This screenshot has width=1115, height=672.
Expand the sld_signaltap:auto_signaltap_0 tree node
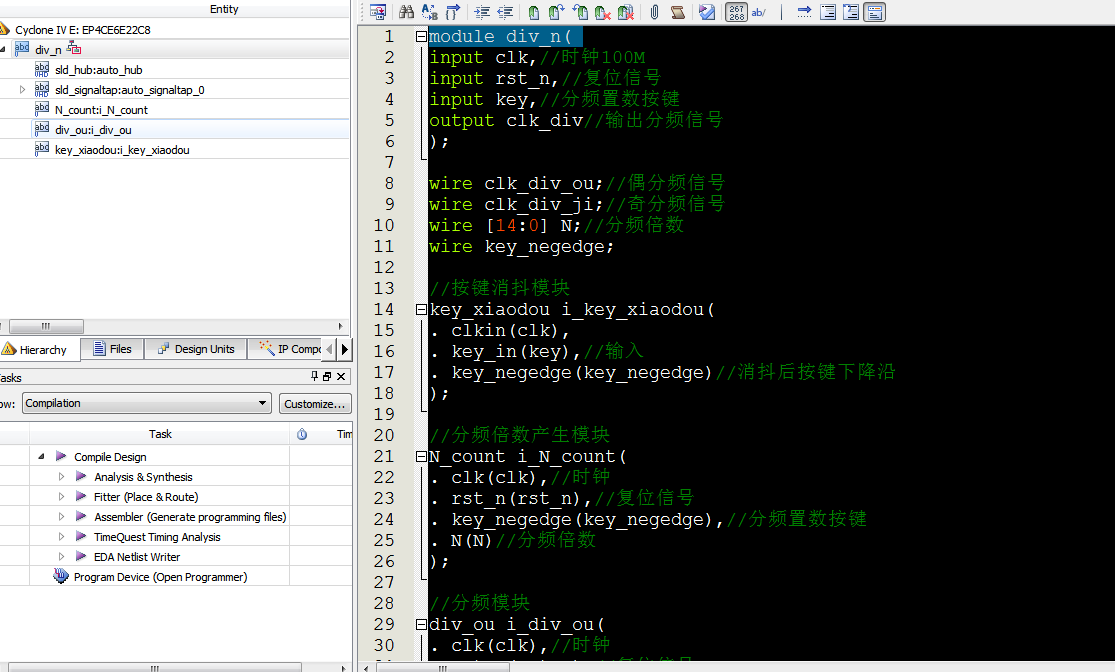(x=23, y=90)
